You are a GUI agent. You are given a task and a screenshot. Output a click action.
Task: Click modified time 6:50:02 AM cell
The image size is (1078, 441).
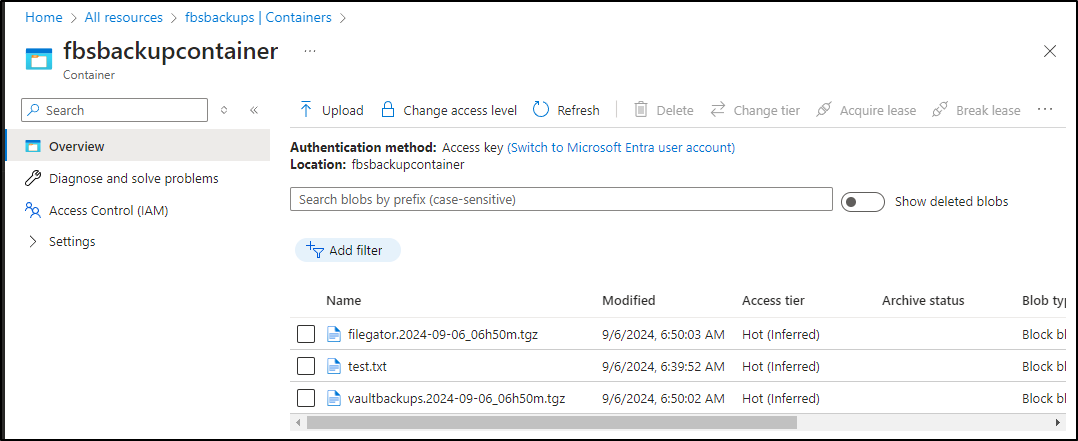tap(663, 398)
